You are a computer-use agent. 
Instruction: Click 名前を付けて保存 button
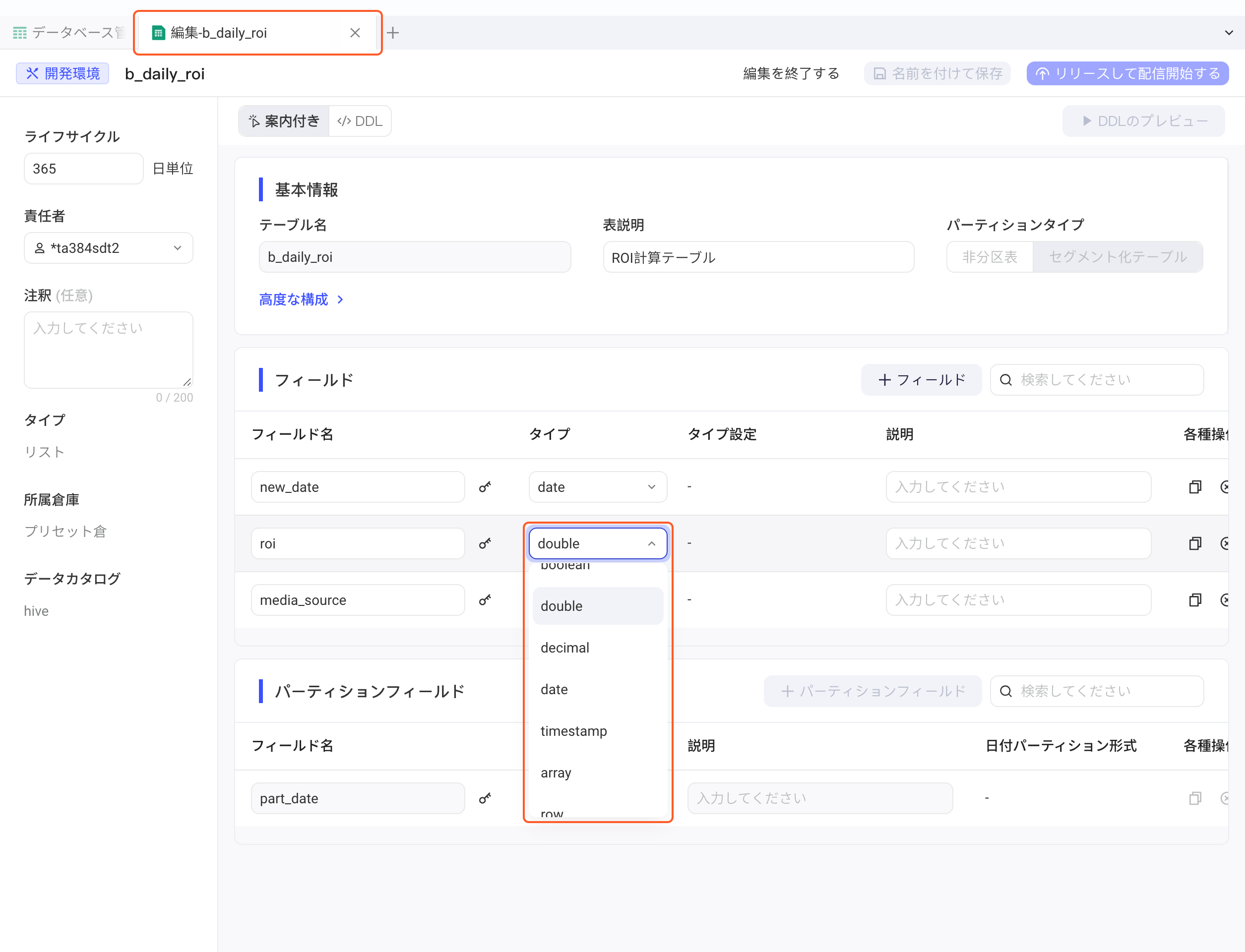click(x=937, y=74)
